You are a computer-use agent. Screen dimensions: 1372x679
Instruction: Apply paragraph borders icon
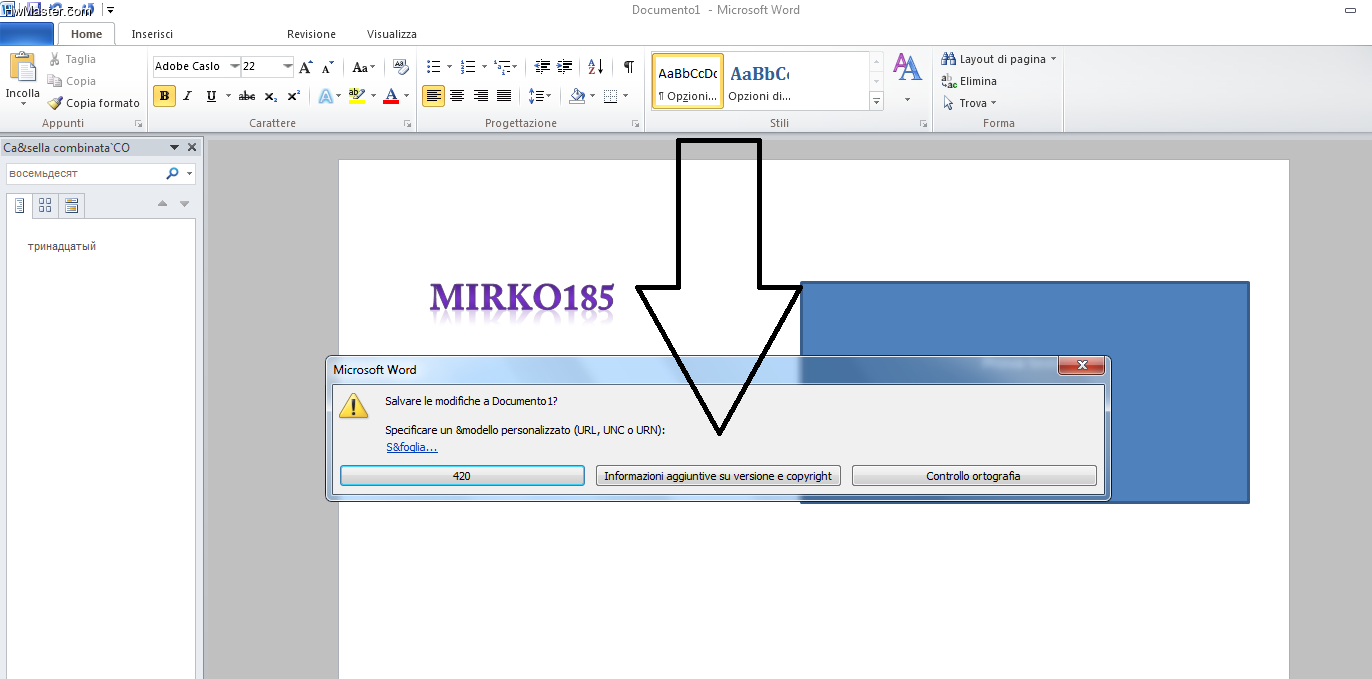coord(611,96)
